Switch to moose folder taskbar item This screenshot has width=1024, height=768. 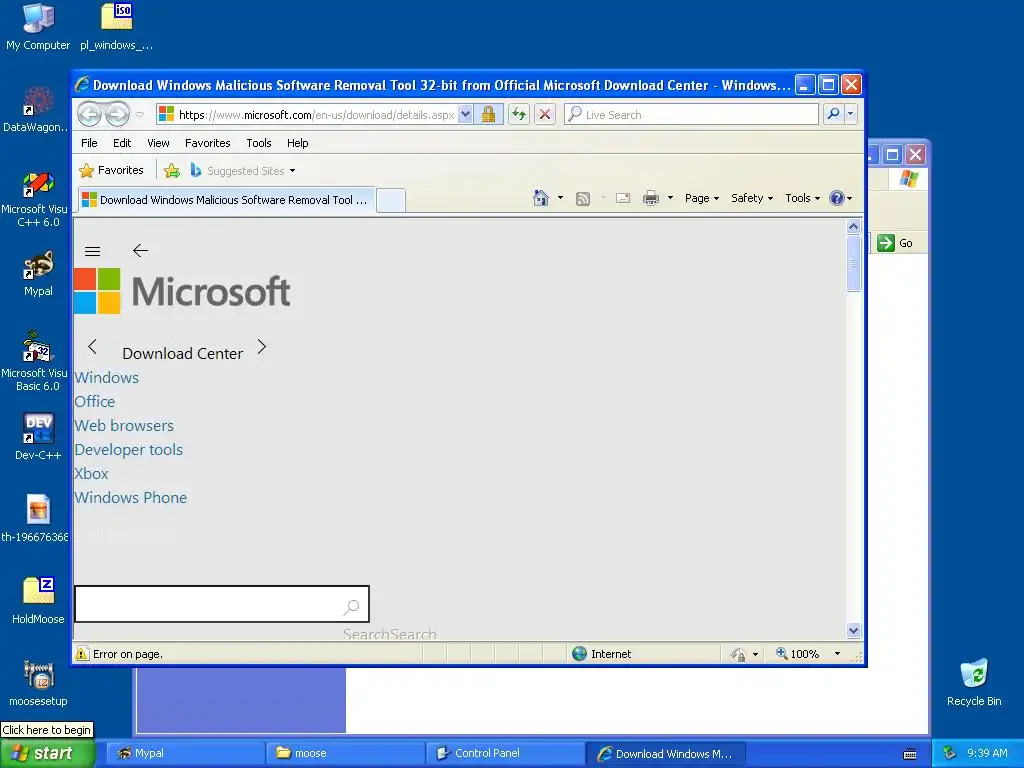(345, 754)
